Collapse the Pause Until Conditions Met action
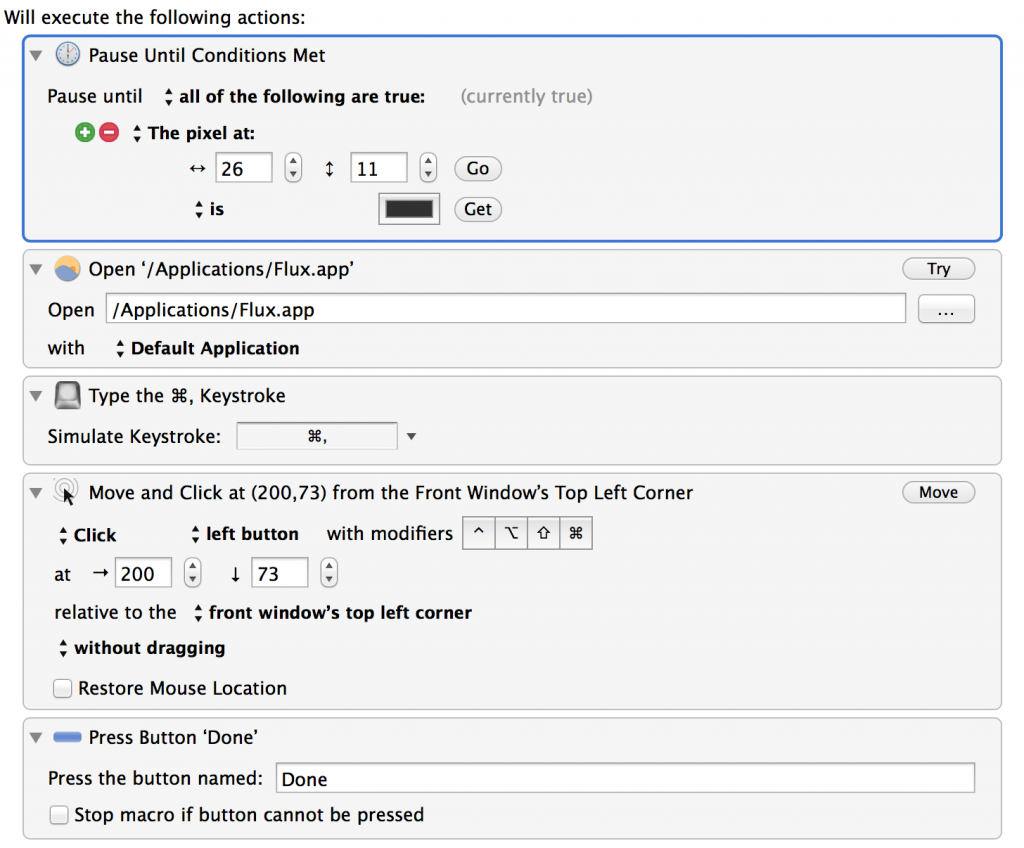The image size is (1024, 848). (37, 56)
